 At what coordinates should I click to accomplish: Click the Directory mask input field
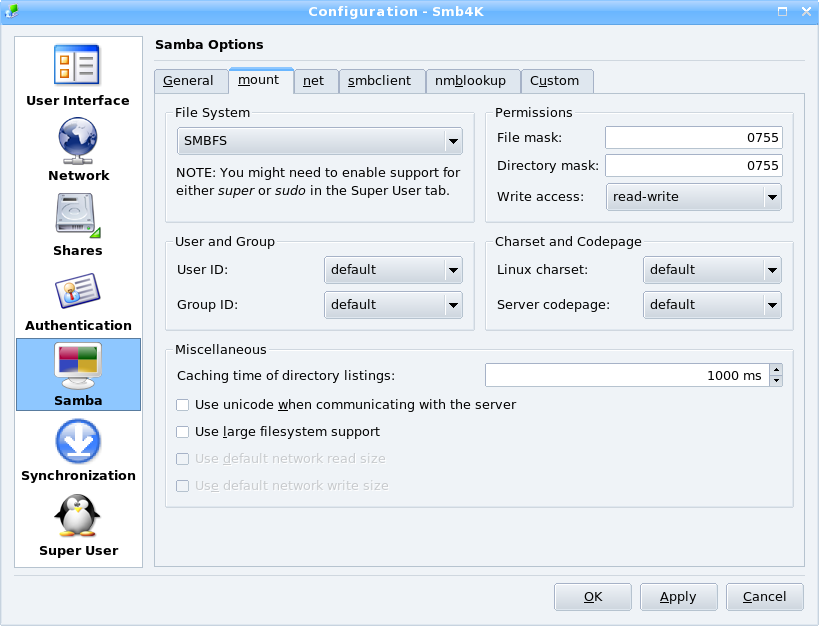pyautogui.click(x=694, y=166)
